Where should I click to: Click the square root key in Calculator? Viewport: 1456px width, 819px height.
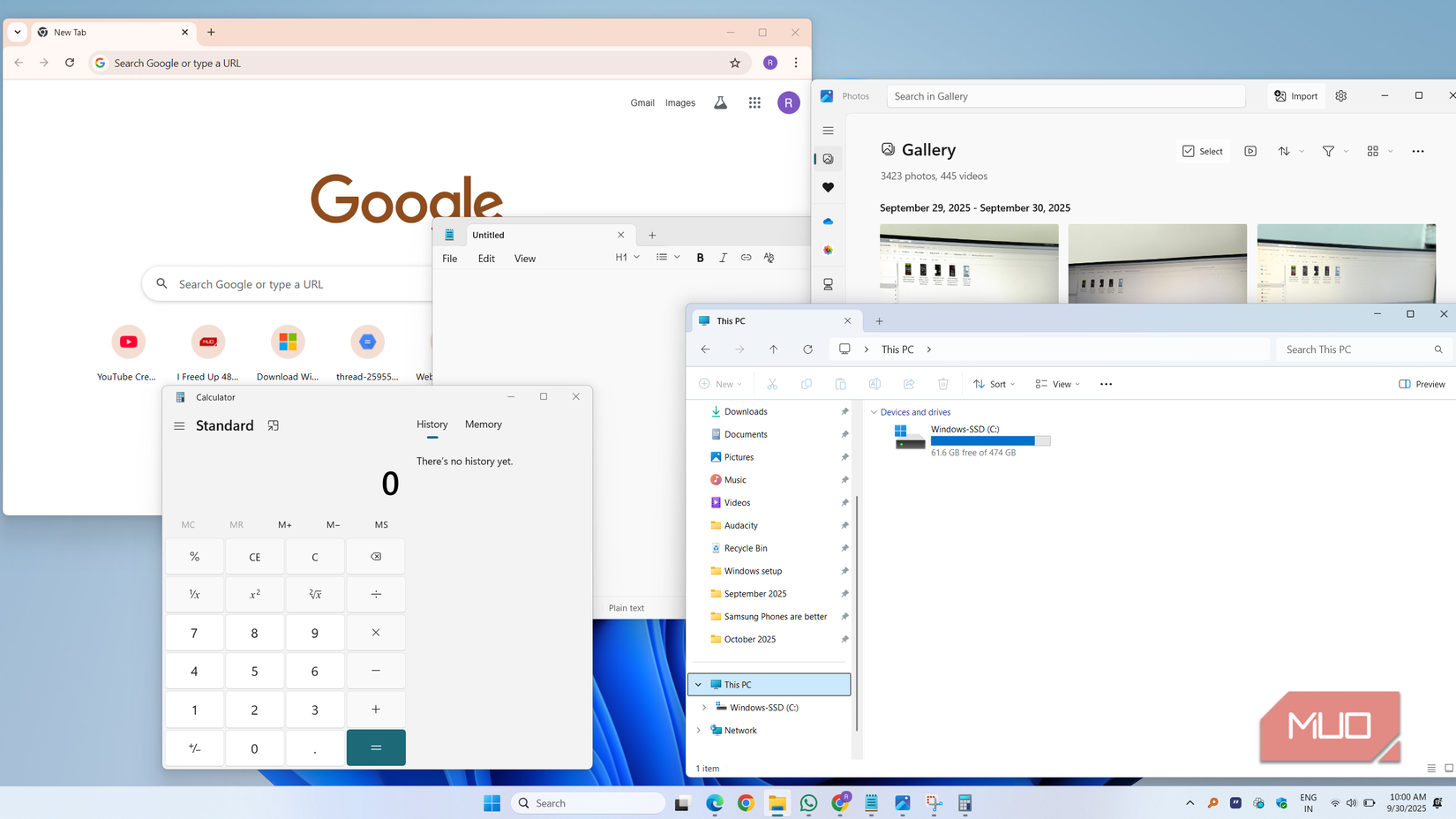pos(315,595)
